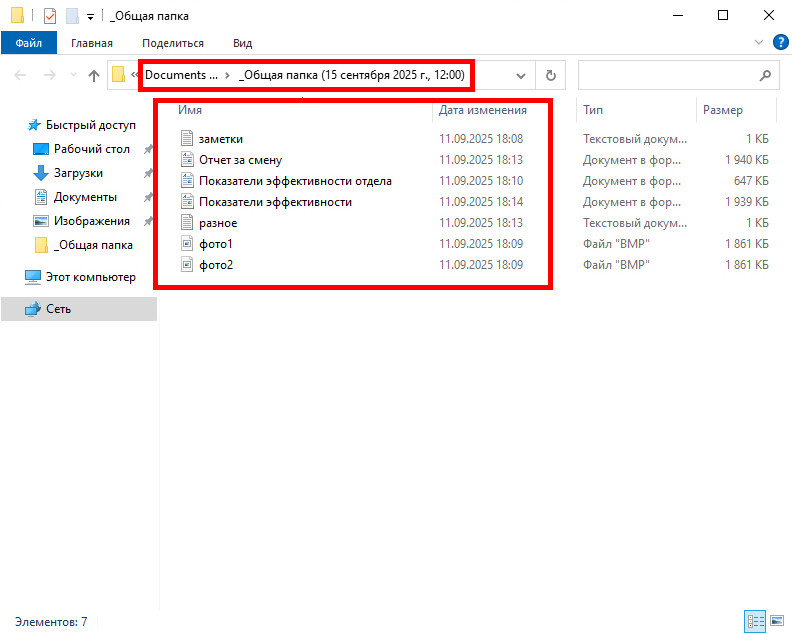The width and height of the screenshot is (792, 634).
Task: Open the Файл menu
Action: [28, 43]
